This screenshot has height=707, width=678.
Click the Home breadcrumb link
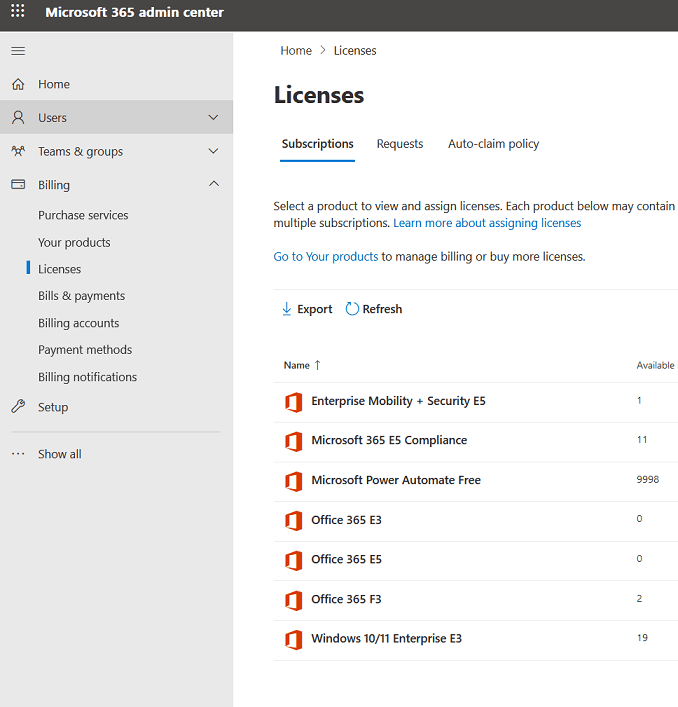(x=296, y=50)
